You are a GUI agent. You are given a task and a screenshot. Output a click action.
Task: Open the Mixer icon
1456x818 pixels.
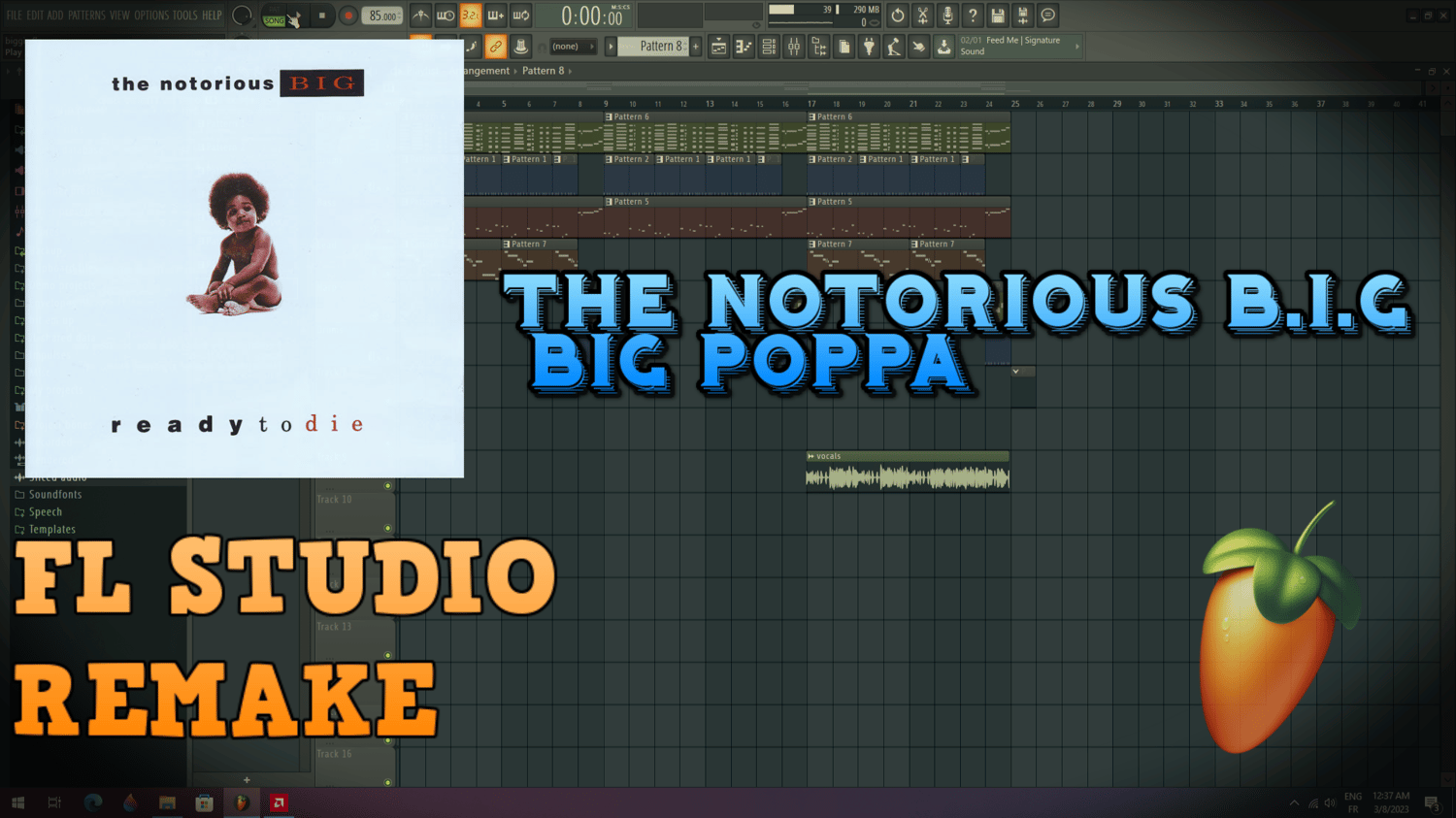coord(794,47)
